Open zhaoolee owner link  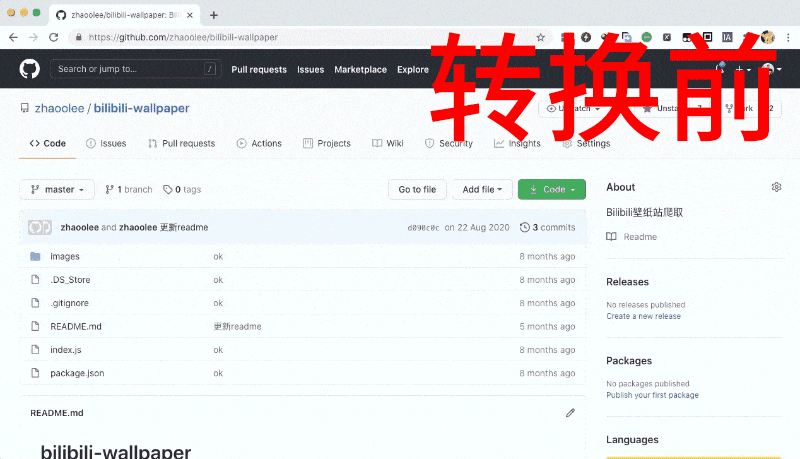[x=59, y=108]
